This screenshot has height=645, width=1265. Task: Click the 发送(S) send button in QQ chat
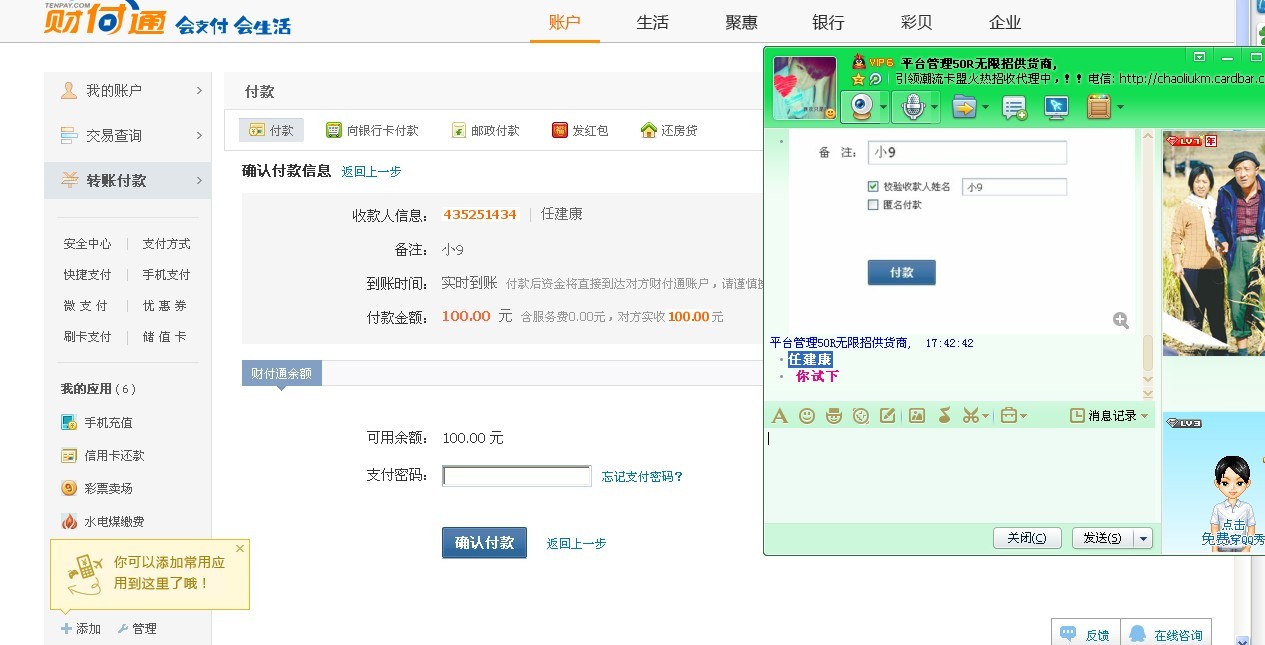coord(1103,538)
